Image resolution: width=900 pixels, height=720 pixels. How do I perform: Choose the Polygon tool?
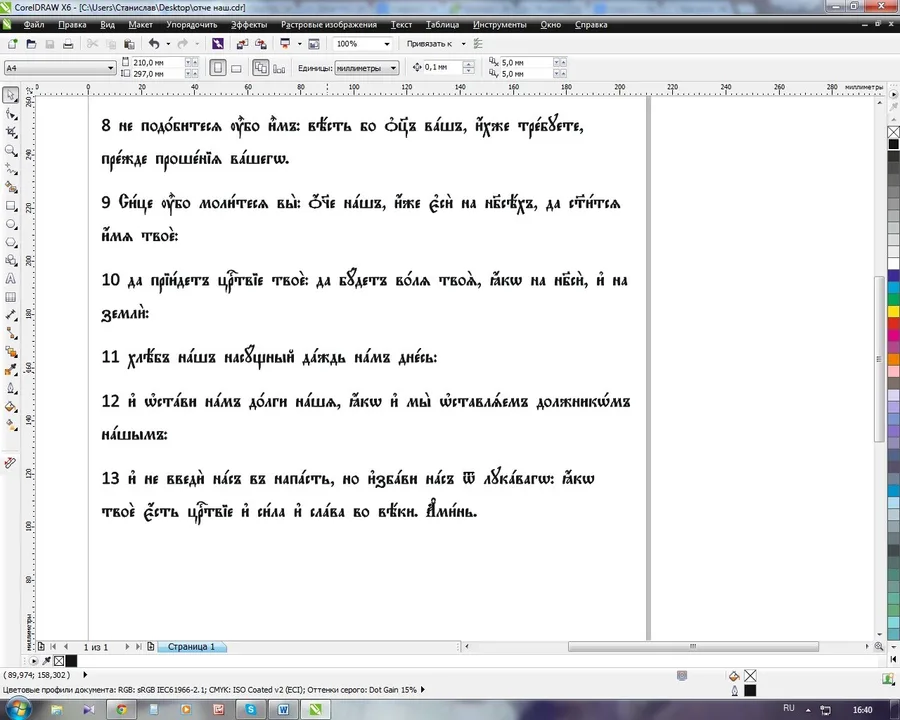tap(11, 242)
